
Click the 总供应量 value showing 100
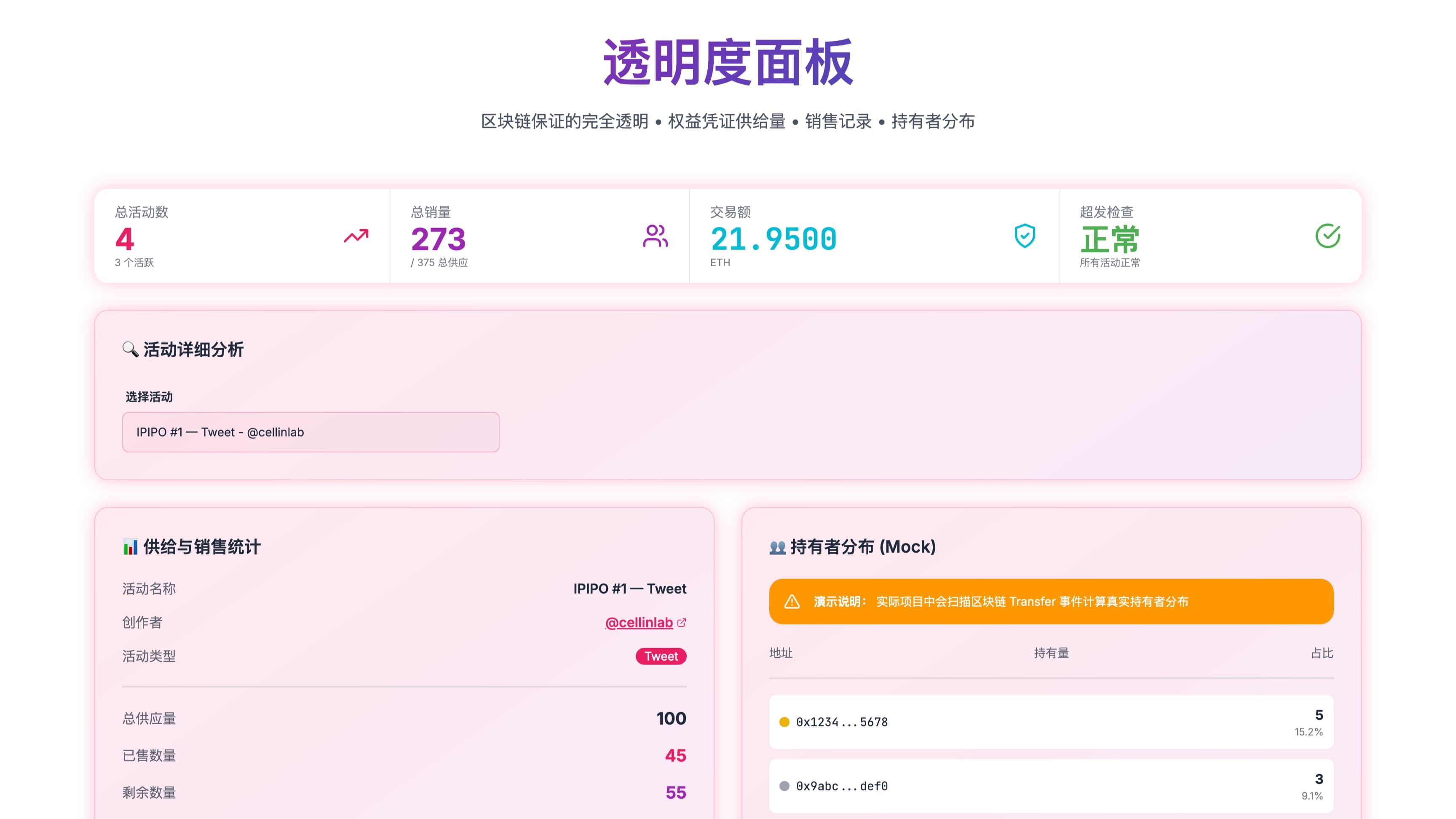[671, 718]
